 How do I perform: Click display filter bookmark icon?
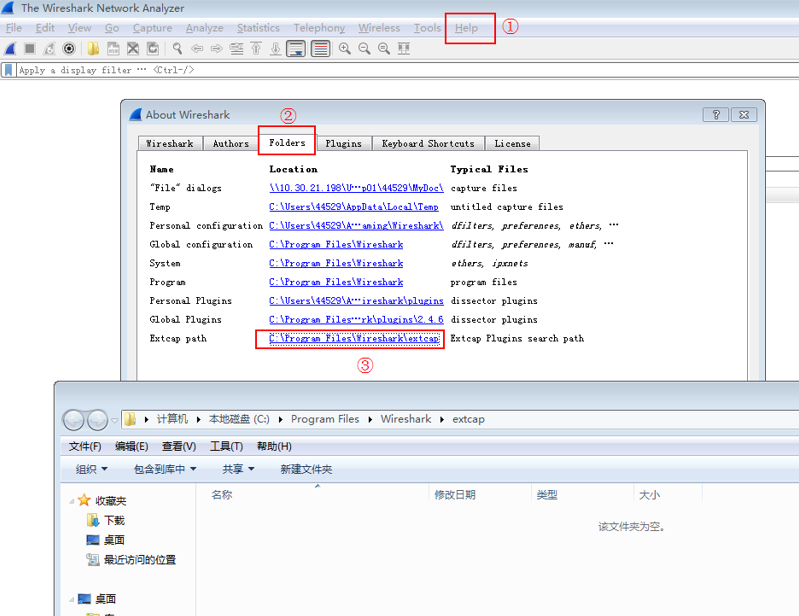pyautogui.click(x=8, y=70)
